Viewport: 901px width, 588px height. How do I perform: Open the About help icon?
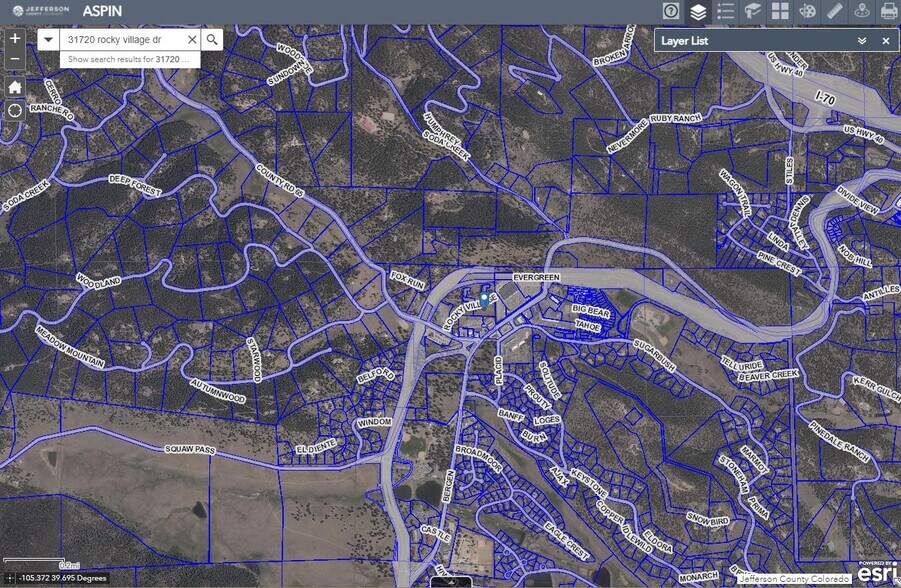click(x=670, y=11)
